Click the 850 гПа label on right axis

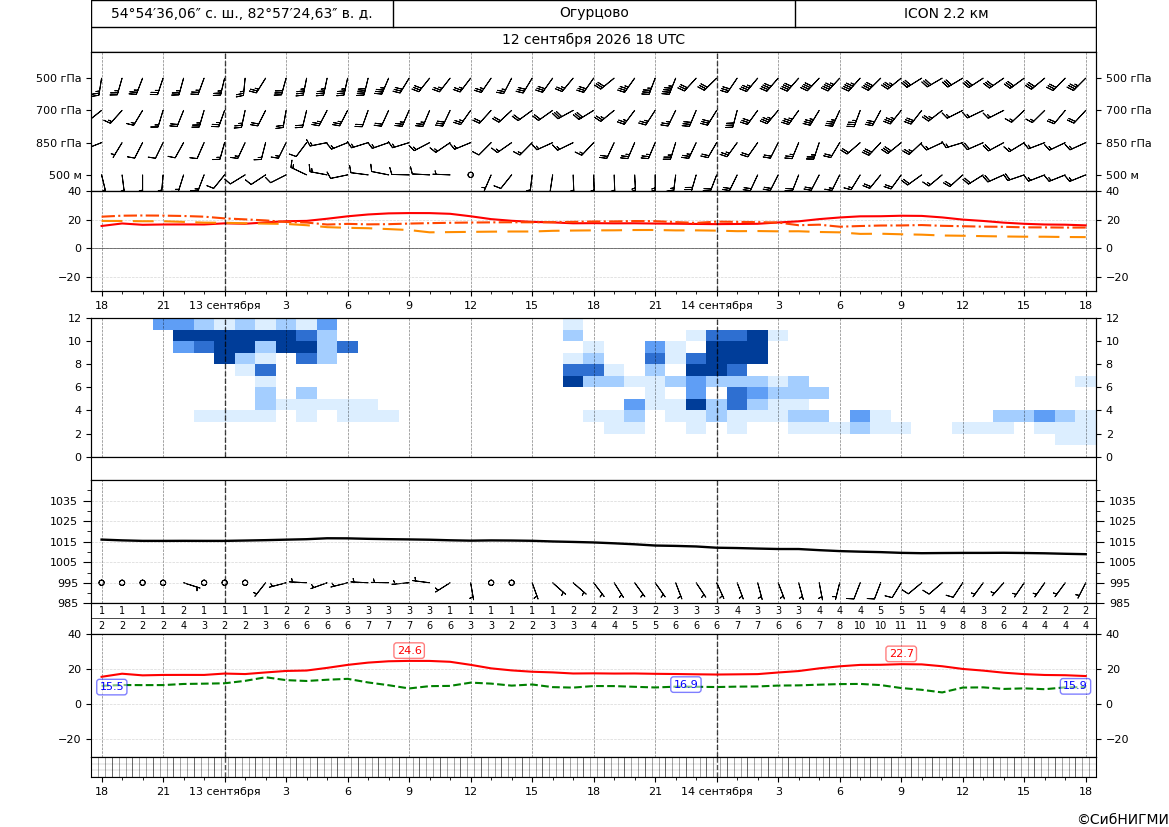tap(1129, 143)
